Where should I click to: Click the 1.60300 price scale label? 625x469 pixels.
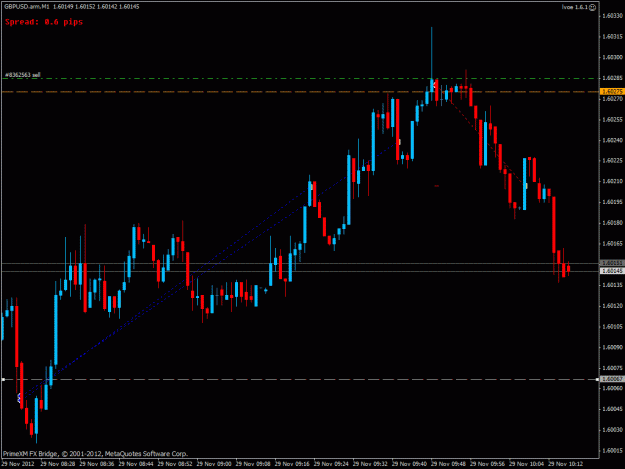point(613,57)
